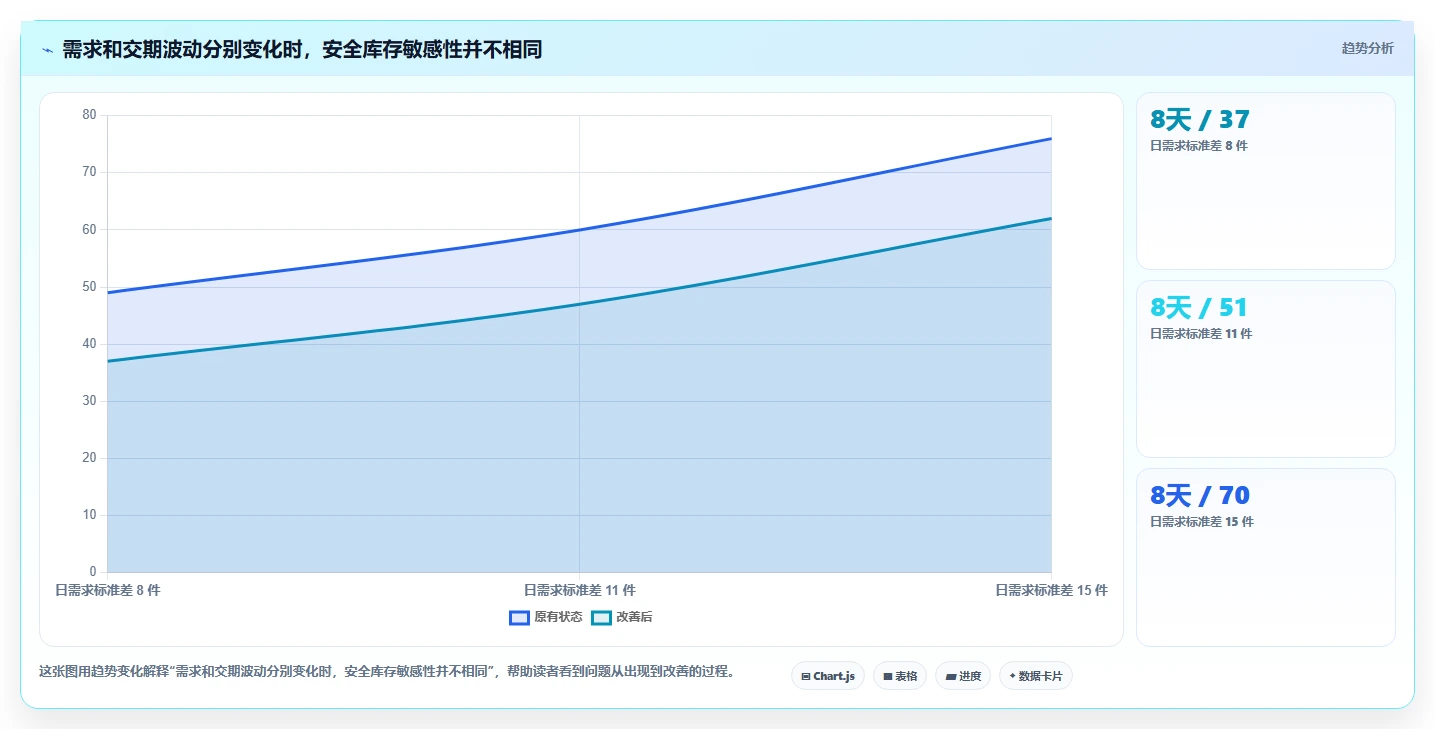The image size is (1435, 729).
Task: Open the 8天 / 70 data card
Action: (x=1265, y=557)
